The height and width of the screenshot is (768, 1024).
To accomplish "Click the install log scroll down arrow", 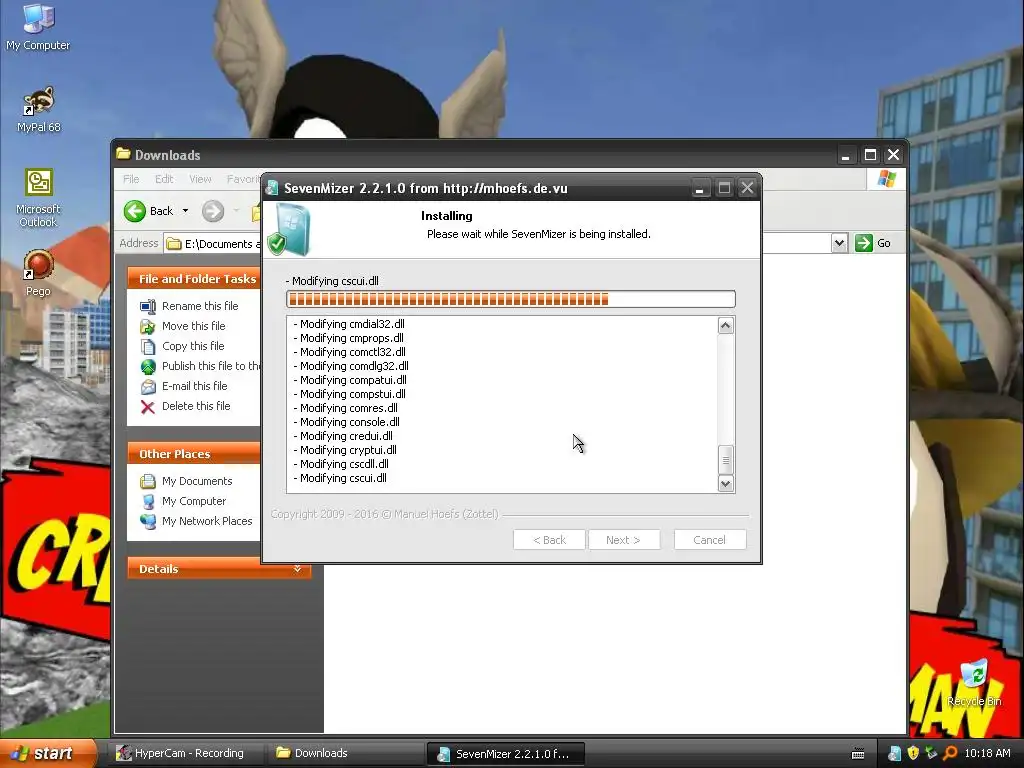I will click(726, 484).
